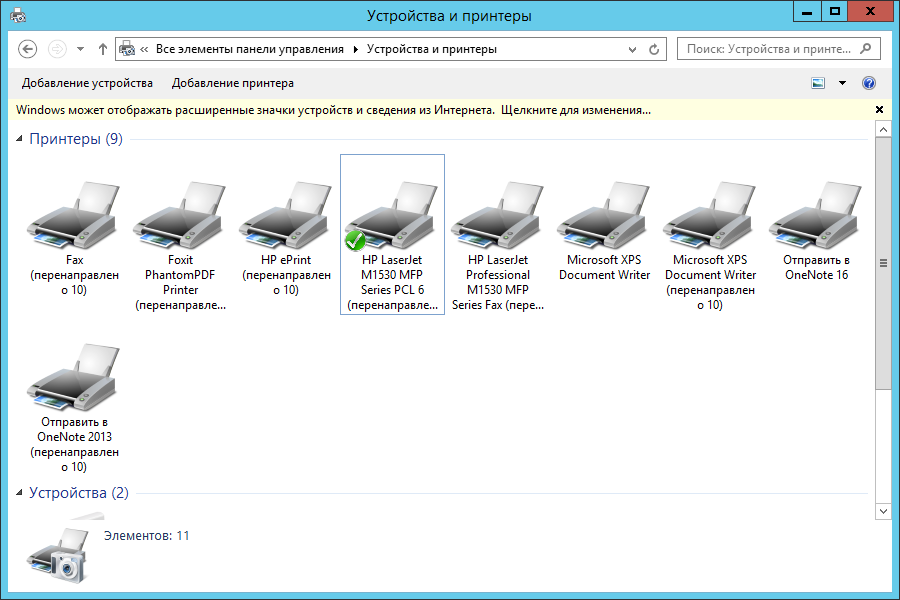Click the address bar control panel icon

[x=127, y=49]
